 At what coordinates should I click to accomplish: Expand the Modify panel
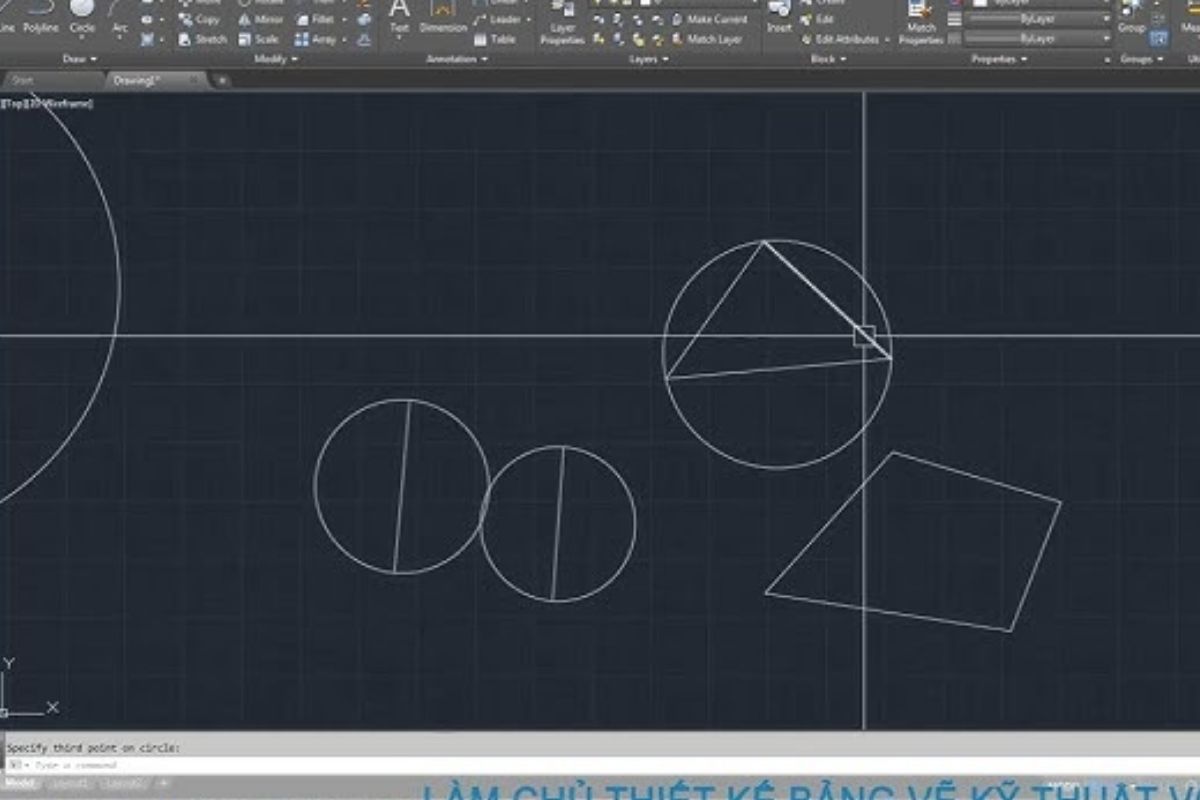click(x=274, y=59)
